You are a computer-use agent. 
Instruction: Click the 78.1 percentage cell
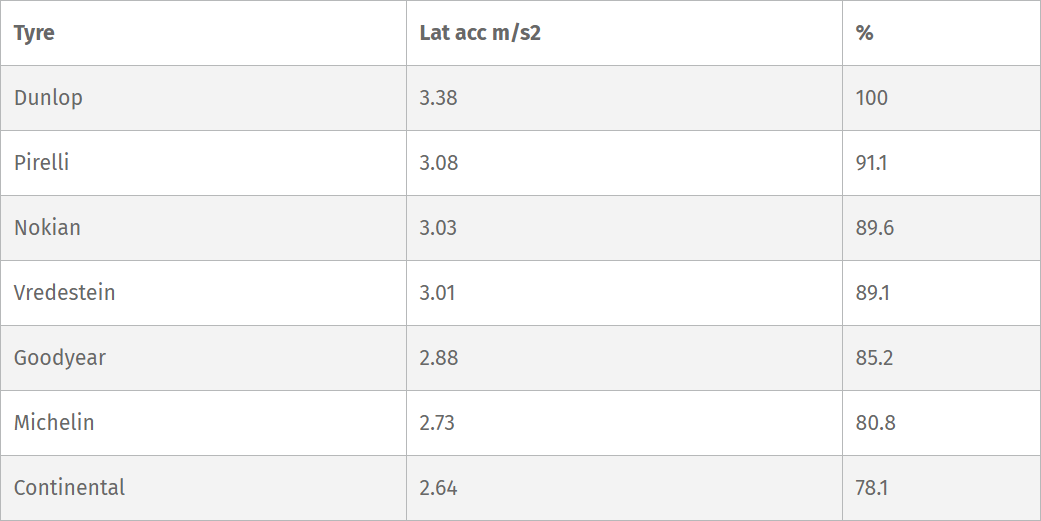pos(872,488)
